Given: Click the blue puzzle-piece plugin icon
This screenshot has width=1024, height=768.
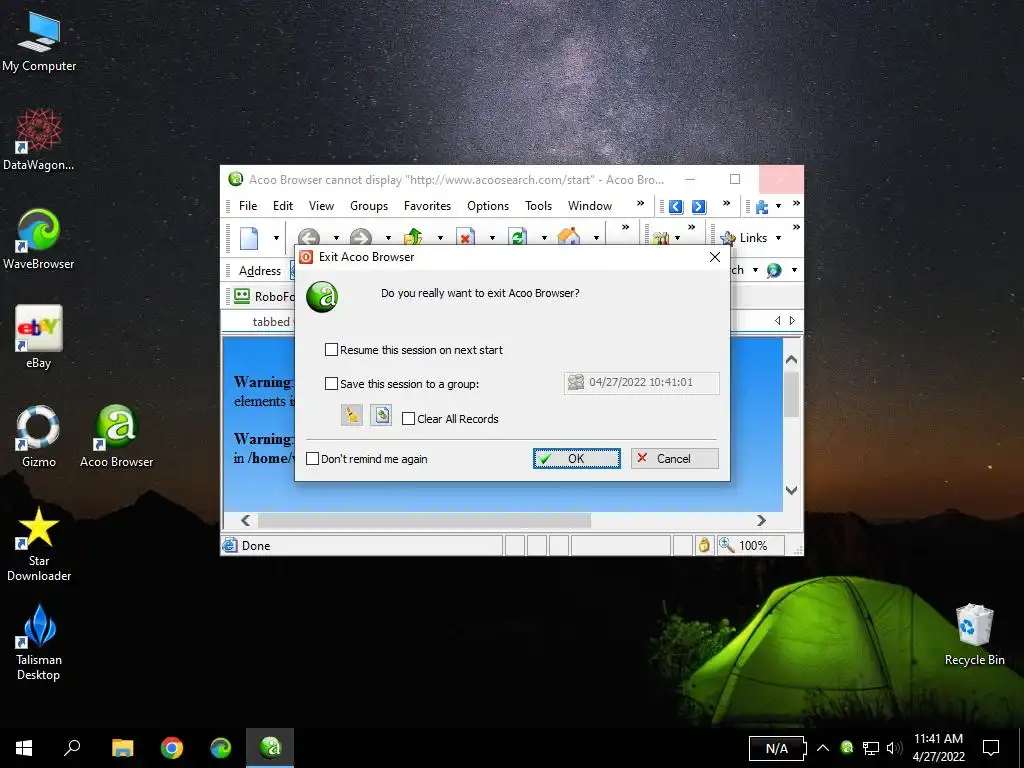Looking at the screenshot, I should point(762,206).
